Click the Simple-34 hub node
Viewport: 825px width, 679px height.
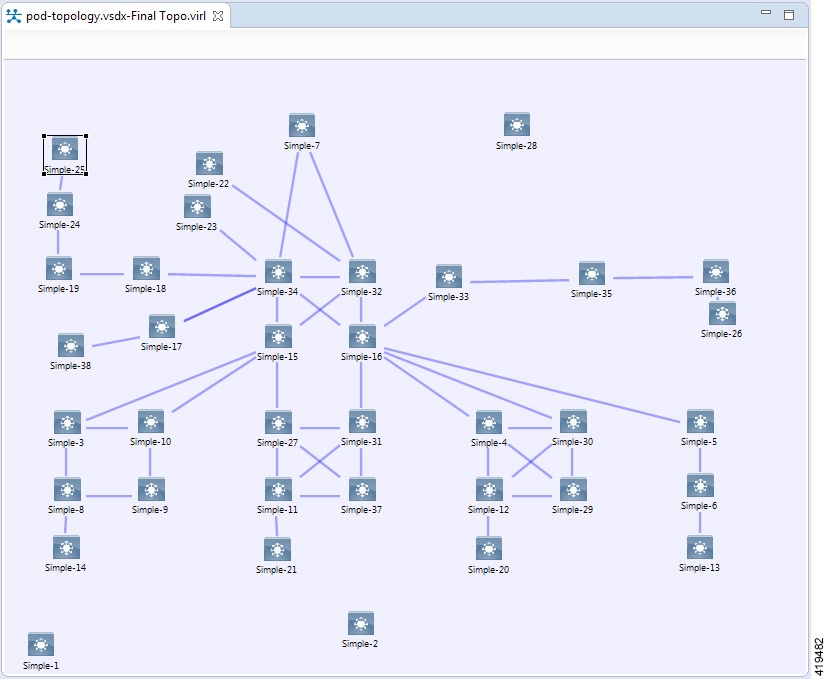coord(277,269)
